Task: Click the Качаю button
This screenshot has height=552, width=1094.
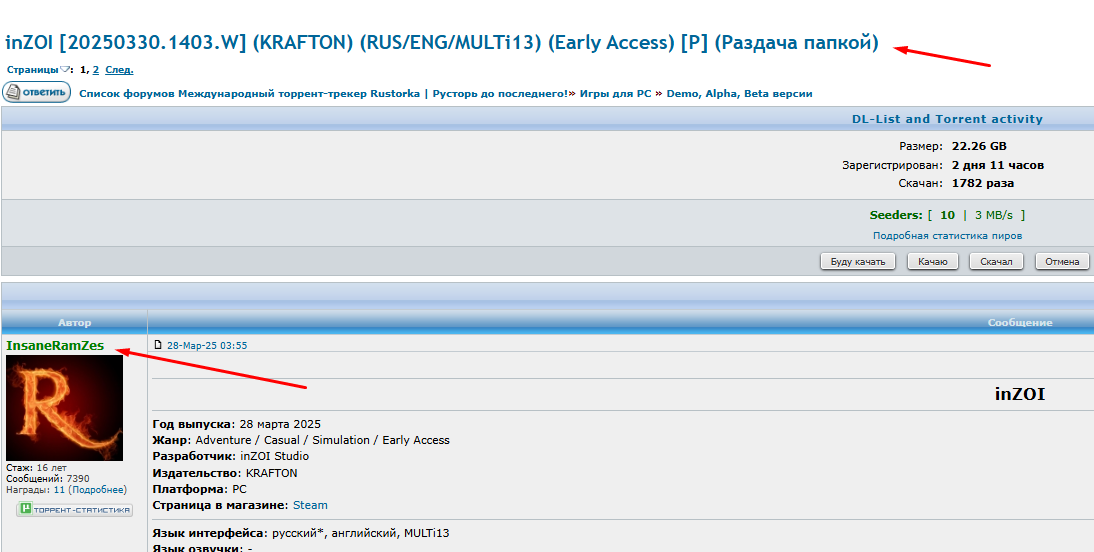Action: click(x=932, y=262)
